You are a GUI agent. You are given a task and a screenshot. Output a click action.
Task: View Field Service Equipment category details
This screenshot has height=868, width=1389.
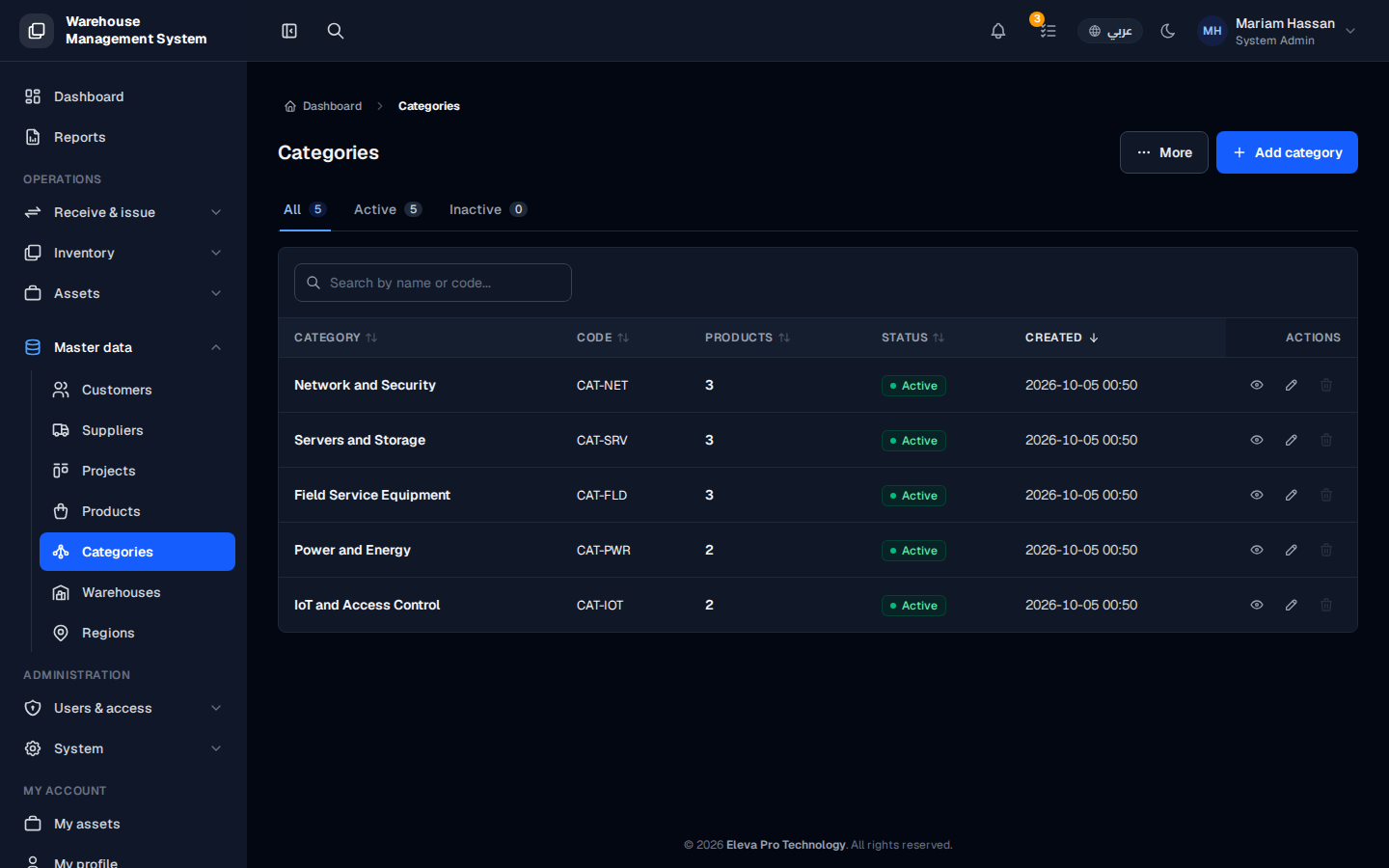1257,495
